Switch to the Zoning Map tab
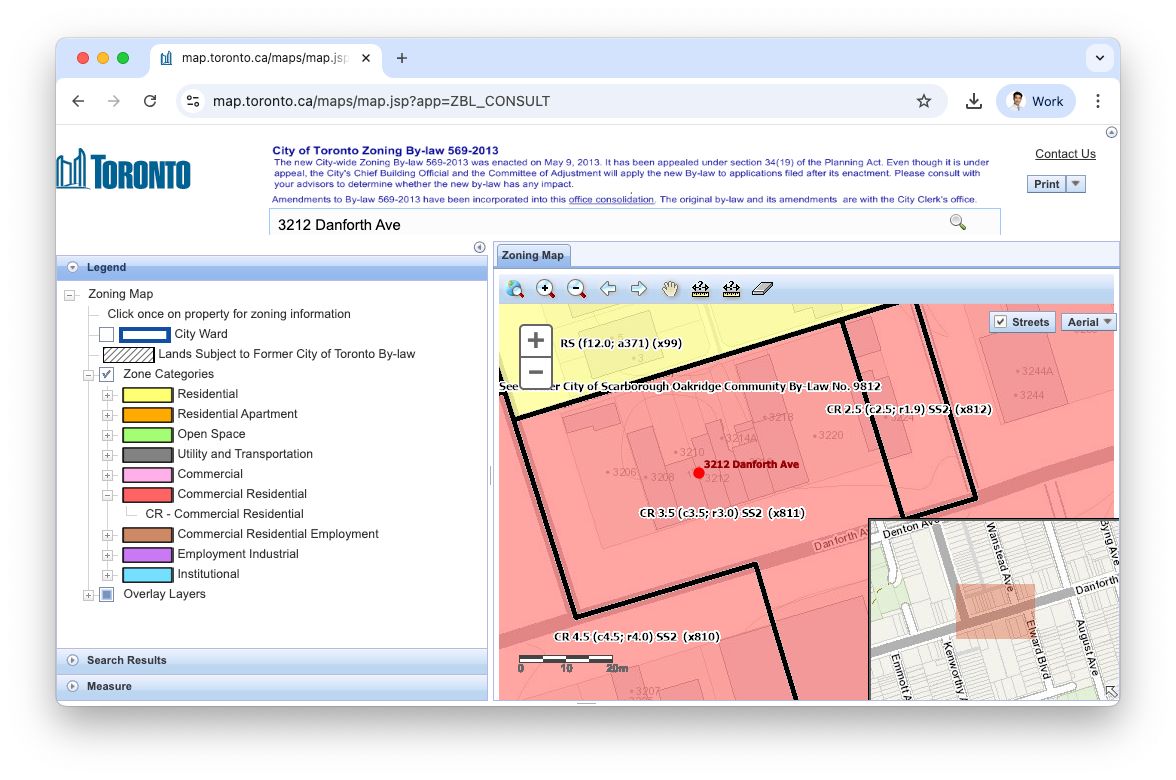 tap(533, 255)
